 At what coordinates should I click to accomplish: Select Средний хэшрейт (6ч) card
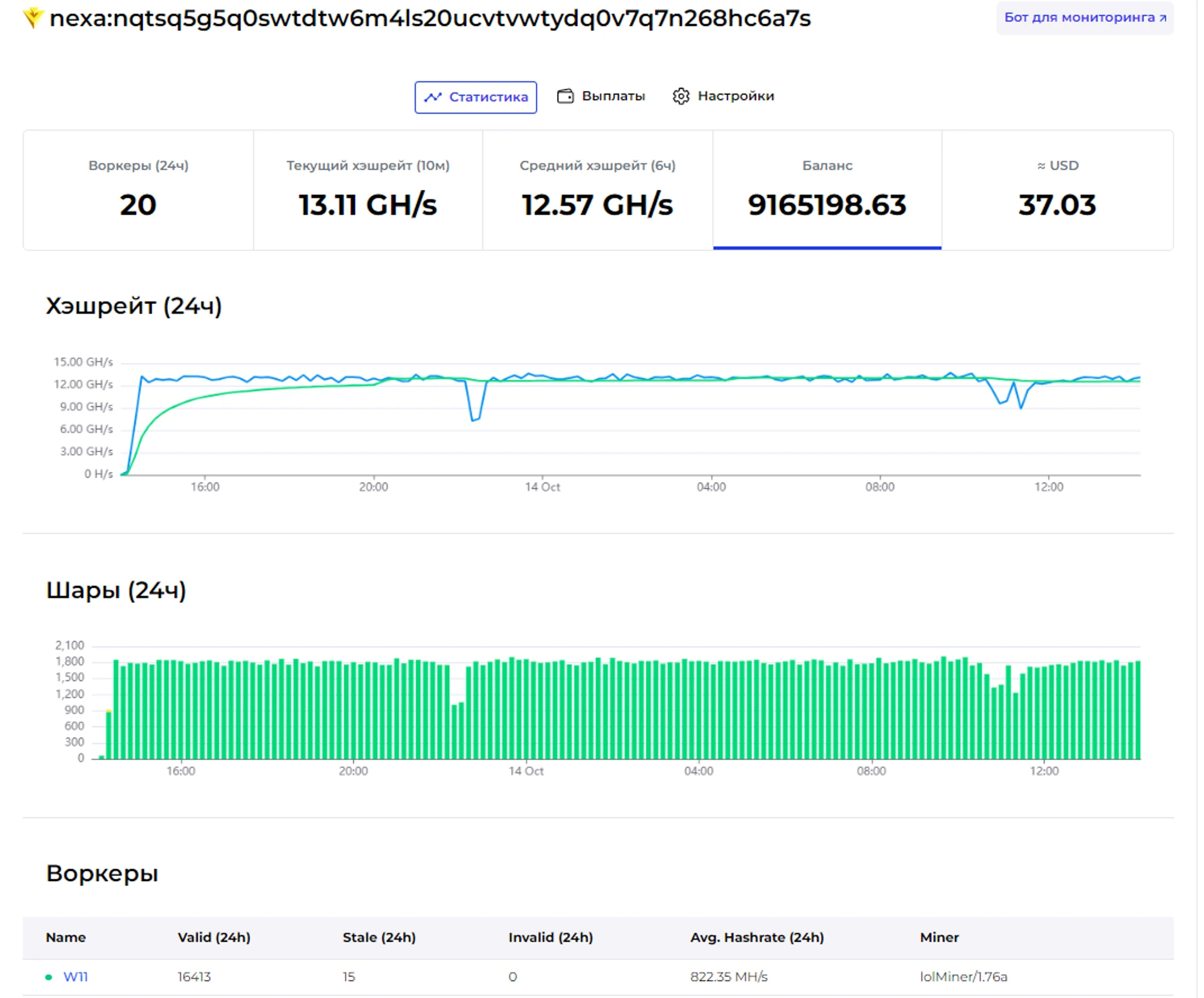click(597, 190)
